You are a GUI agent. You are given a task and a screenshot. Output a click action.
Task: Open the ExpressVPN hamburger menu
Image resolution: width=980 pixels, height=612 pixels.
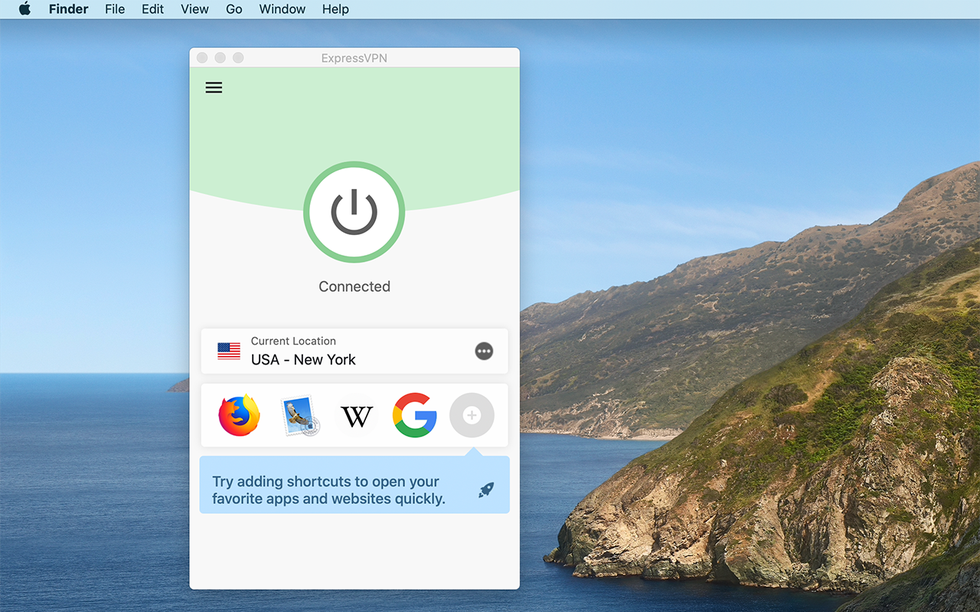(213, 87)
